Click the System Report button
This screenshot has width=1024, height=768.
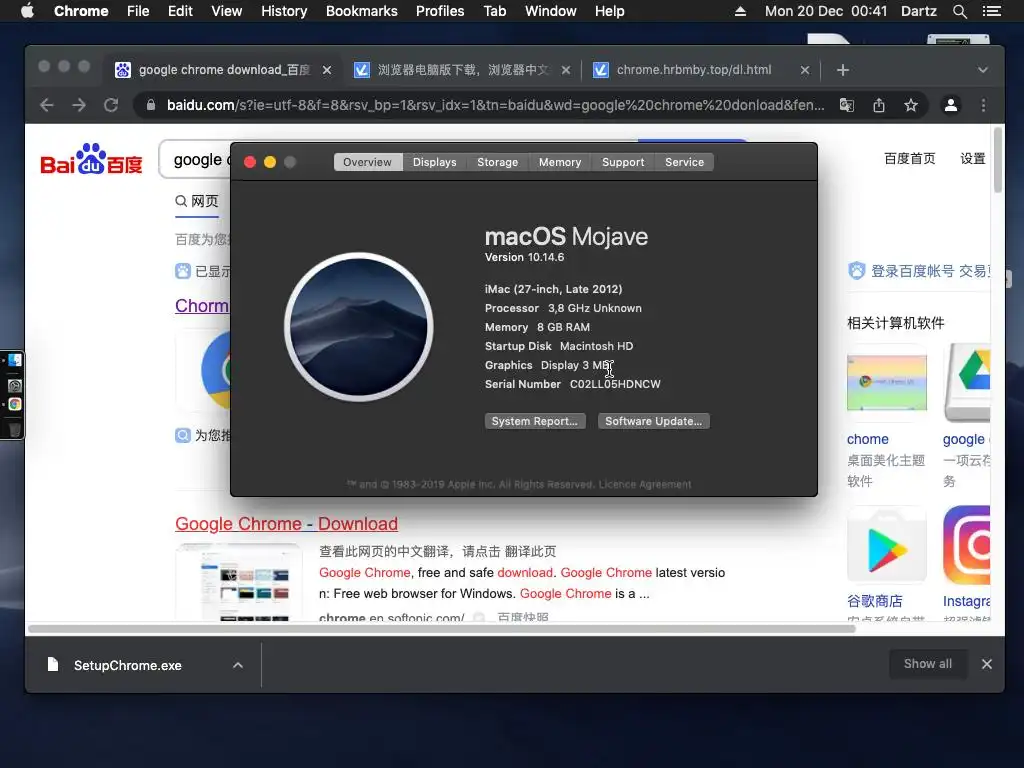[535, 421]
